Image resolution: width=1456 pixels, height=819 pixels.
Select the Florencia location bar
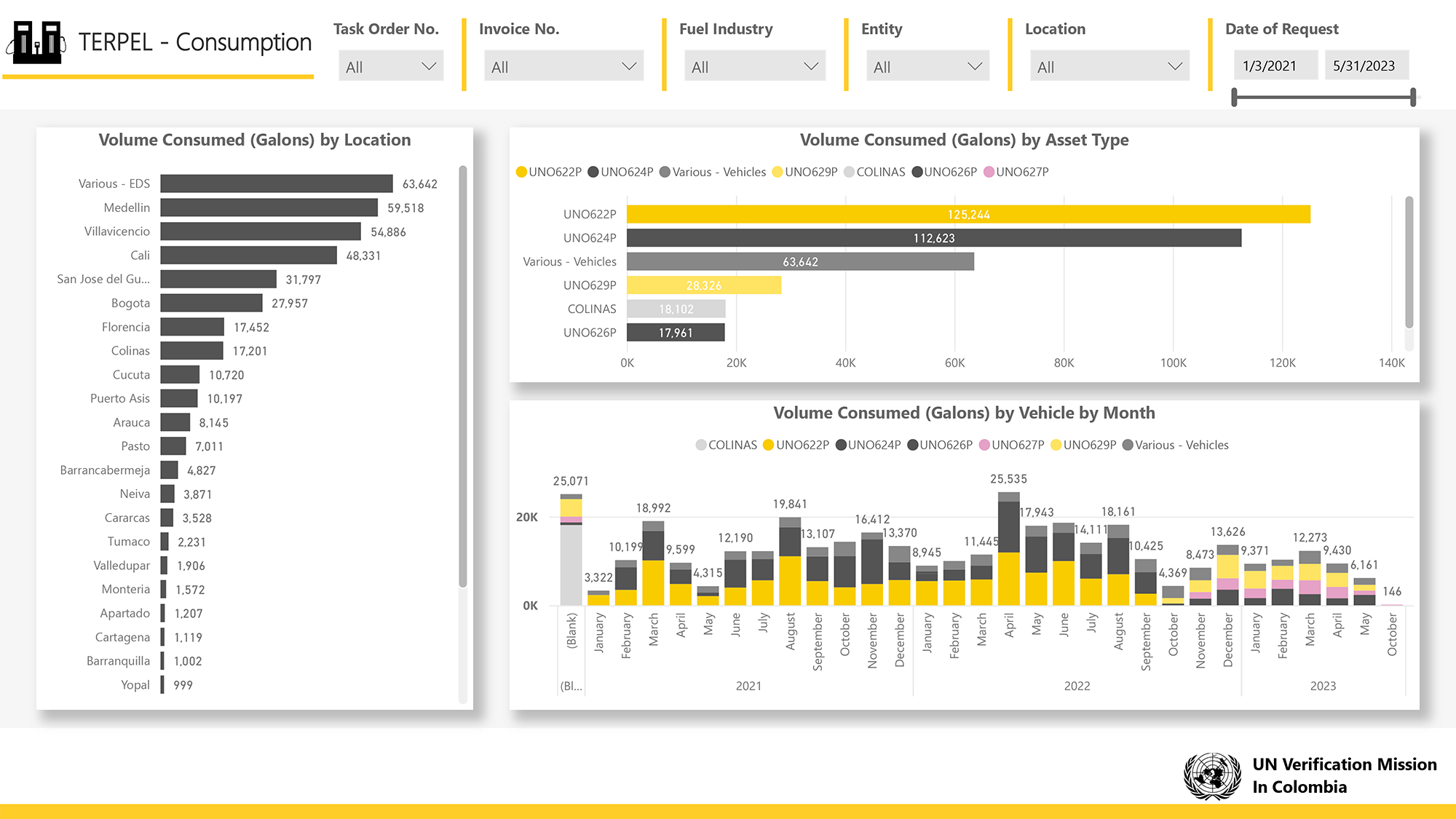192,327
